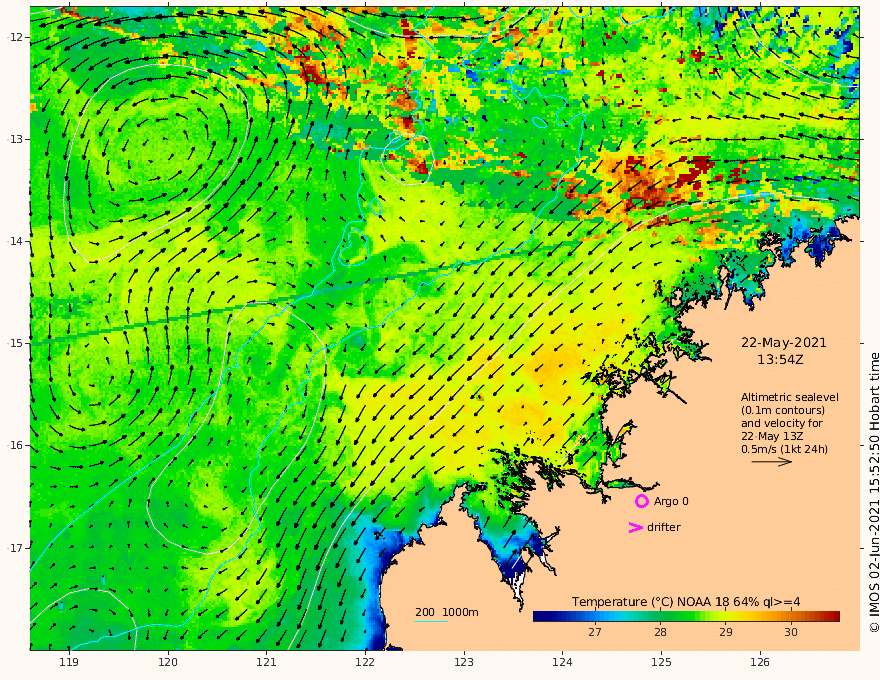Click the '30' colorbar tick label
Viewport: 880px width, 680px height.
click(791, 632)
